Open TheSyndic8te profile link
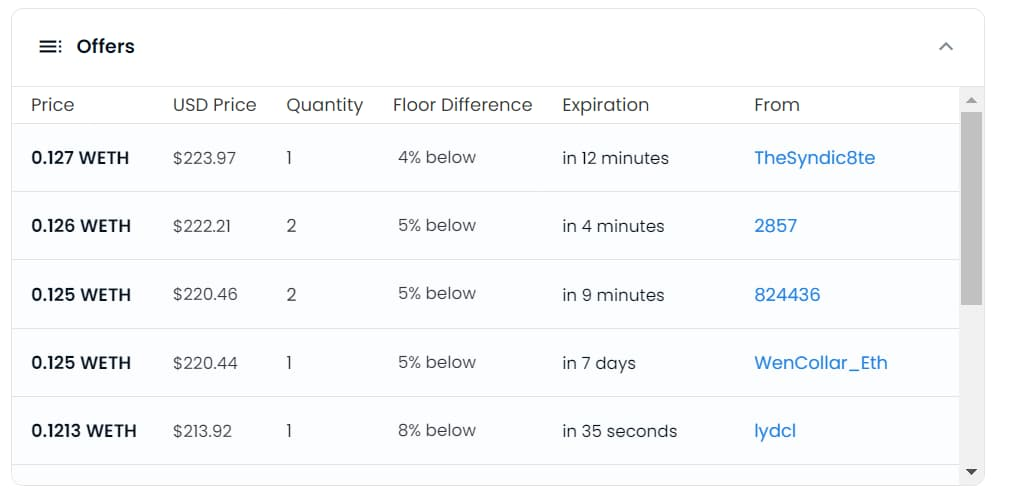Screen dimensions: 1021x495 [814, 158]
